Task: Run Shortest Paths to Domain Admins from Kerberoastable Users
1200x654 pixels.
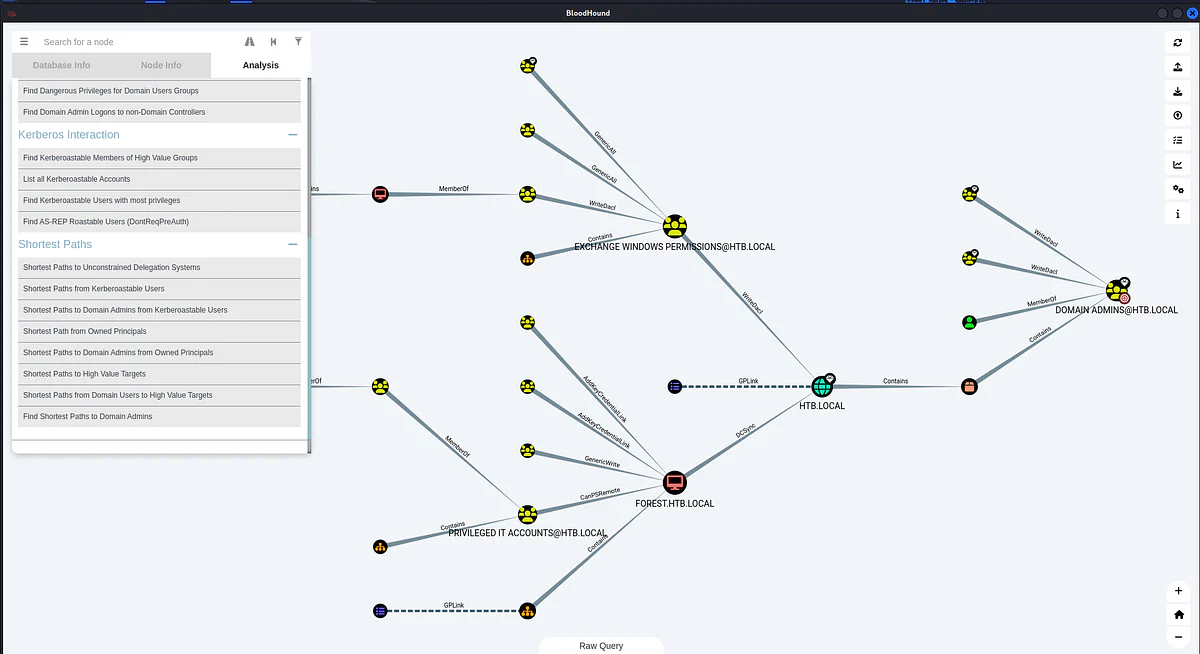Action: pos(159,310)
